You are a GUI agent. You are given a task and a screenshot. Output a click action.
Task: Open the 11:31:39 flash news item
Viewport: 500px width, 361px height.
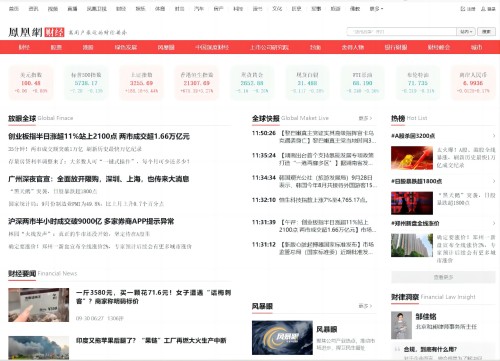pos(314,226)
